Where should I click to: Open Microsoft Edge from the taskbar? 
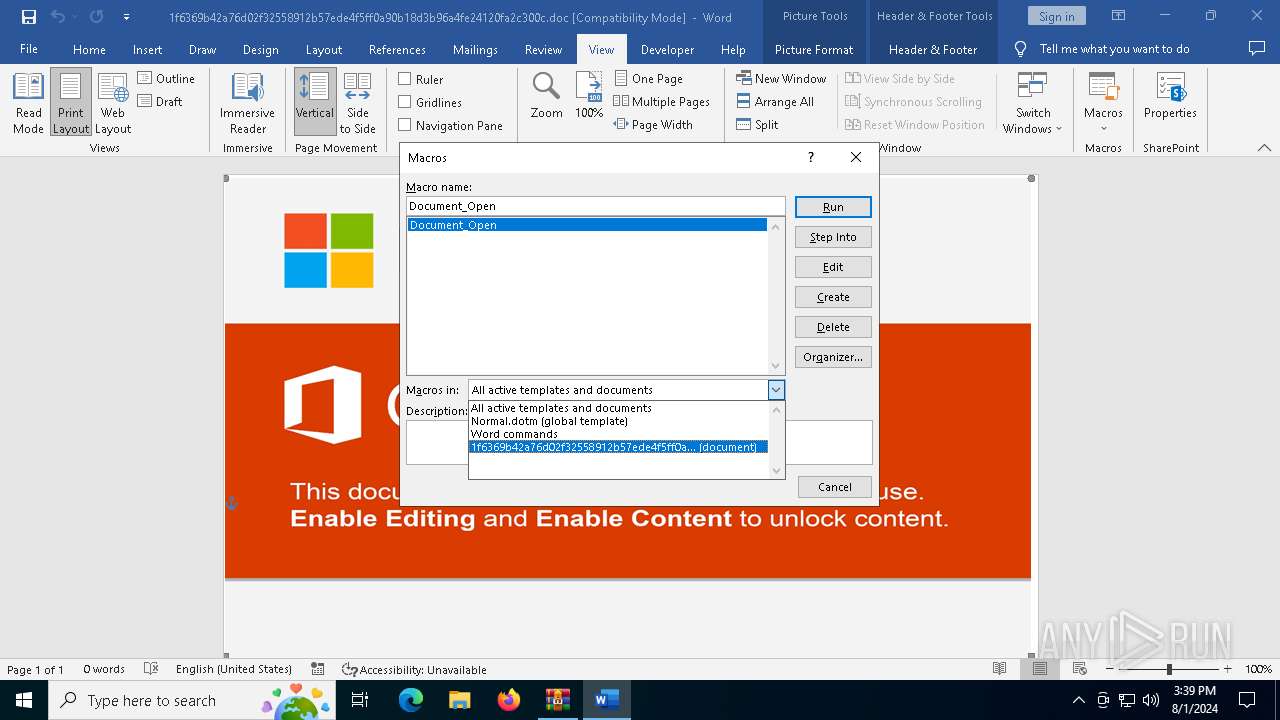411,700
